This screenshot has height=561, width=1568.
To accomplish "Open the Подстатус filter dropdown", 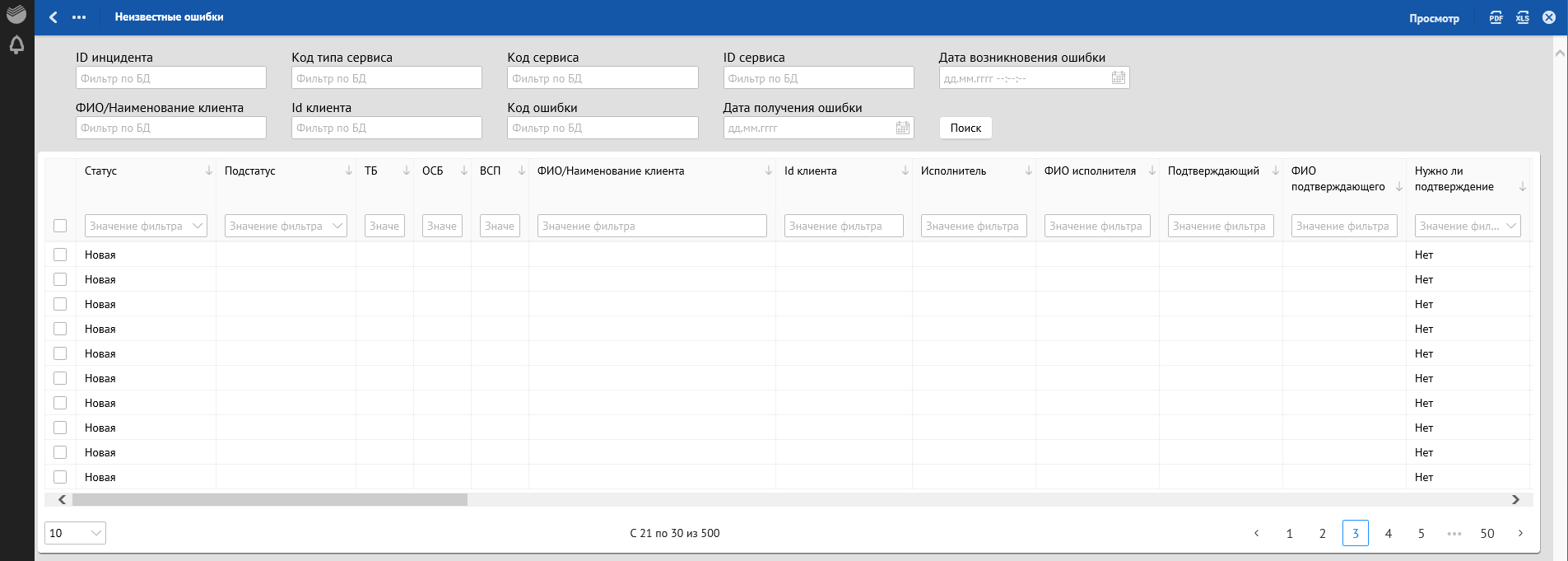I will pyautogui.click(x=337, y=226).
